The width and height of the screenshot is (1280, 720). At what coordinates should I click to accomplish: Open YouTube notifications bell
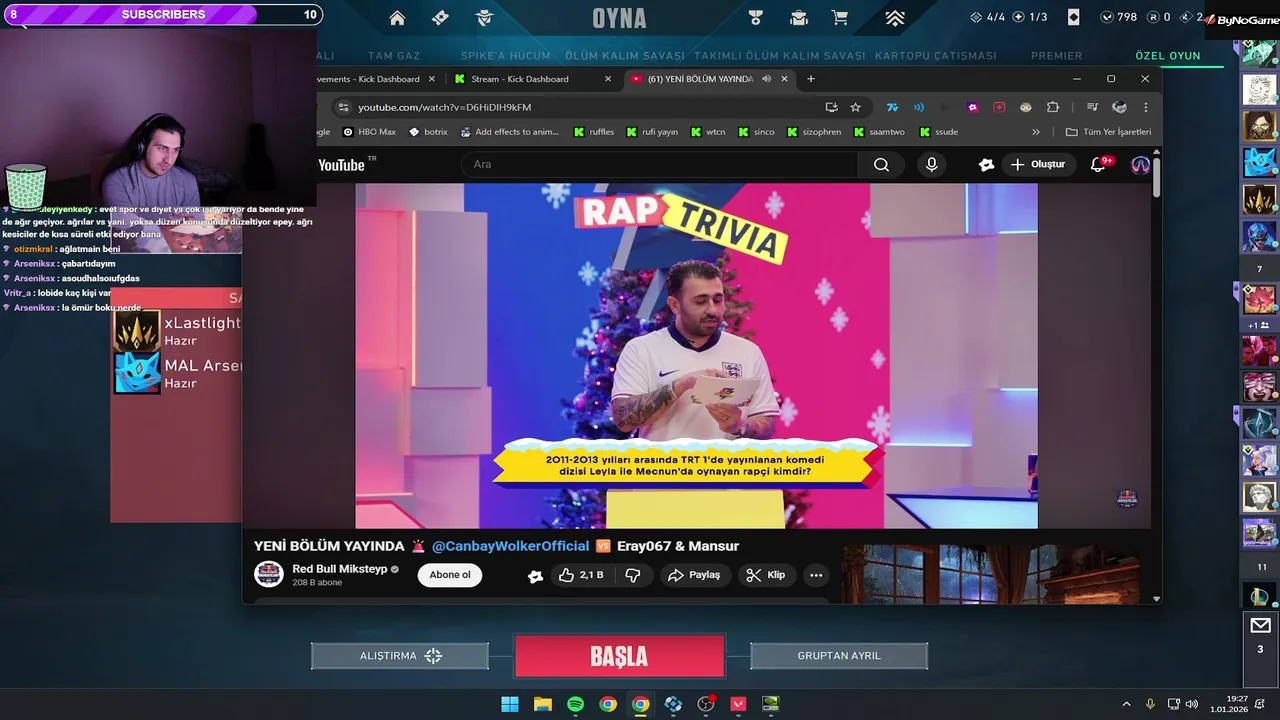tap(1098, 164)
